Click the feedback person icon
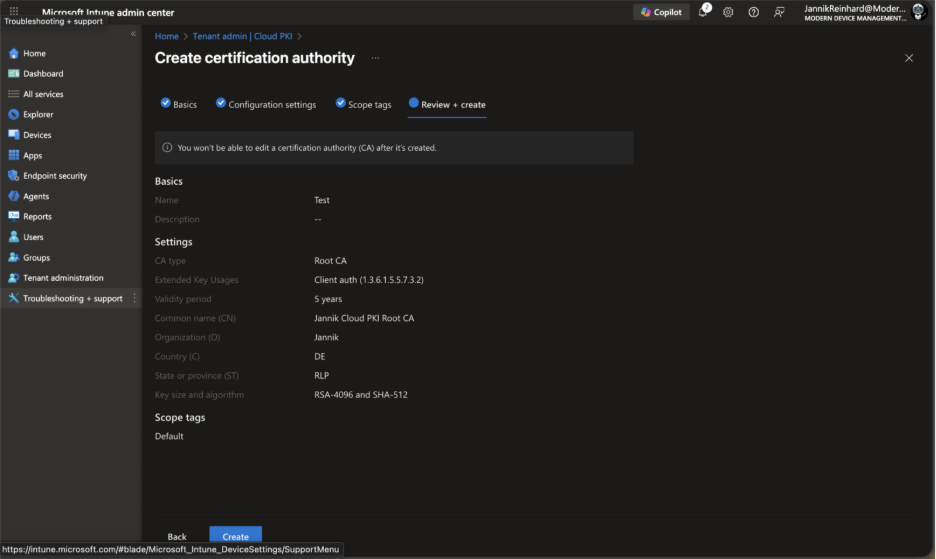The image size is (936, 559). pyautogui.click(x=779, y=12)
